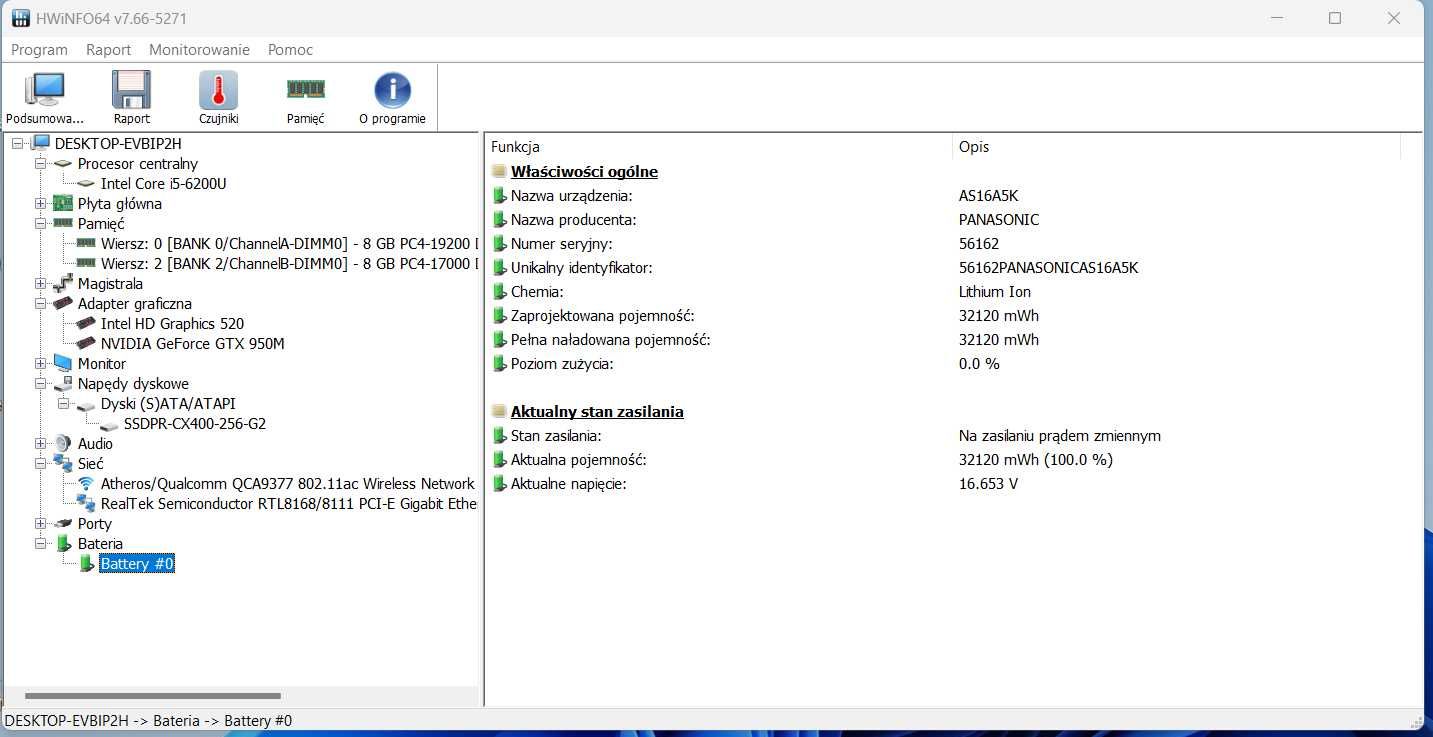Viewport: 1433px width, 737px height.
Task: Click the AS16A5K device name value
Action: (988, 196)
